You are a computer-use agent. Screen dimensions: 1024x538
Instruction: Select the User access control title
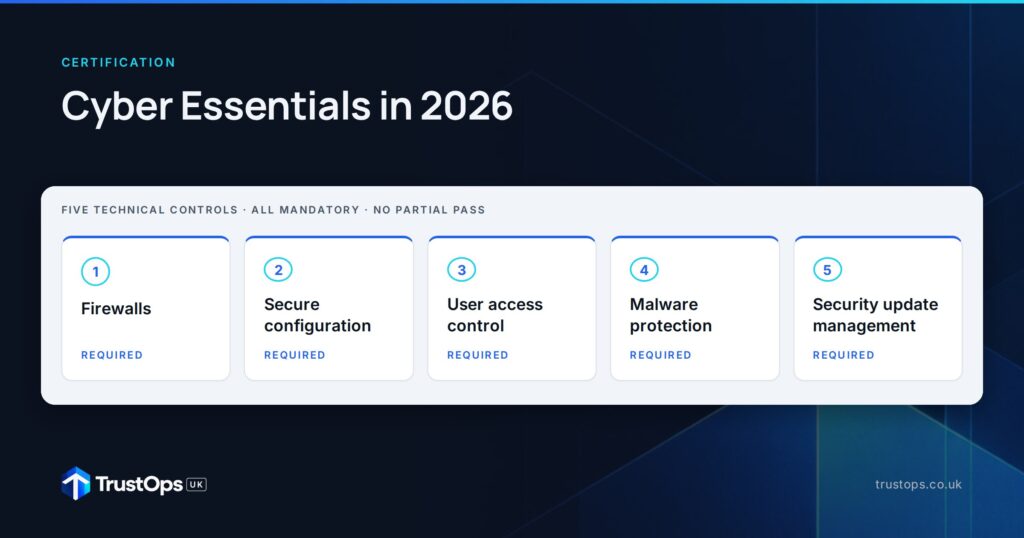tap(495, 315)
